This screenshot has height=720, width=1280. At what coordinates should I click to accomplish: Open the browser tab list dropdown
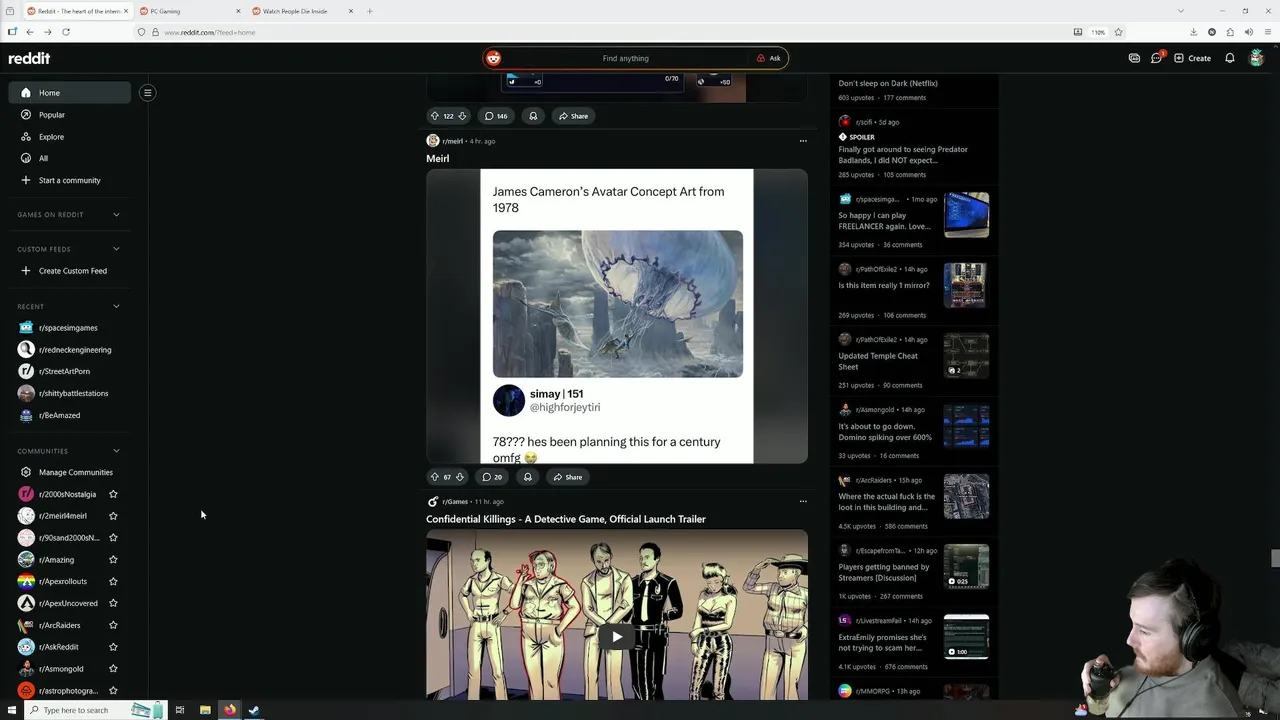click(1180, 11)
